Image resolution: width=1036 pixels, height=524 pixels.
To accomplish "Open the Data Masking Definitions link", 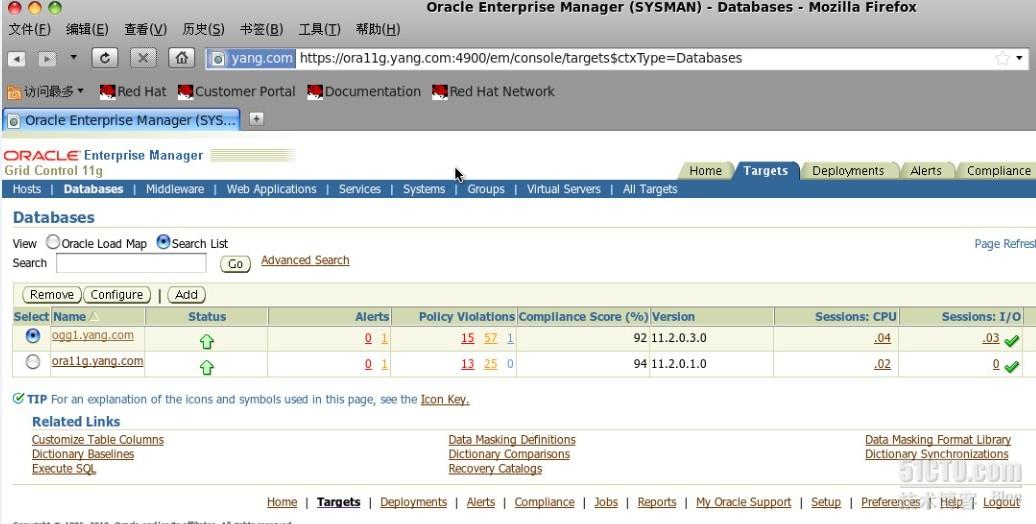I will (512, 439).
